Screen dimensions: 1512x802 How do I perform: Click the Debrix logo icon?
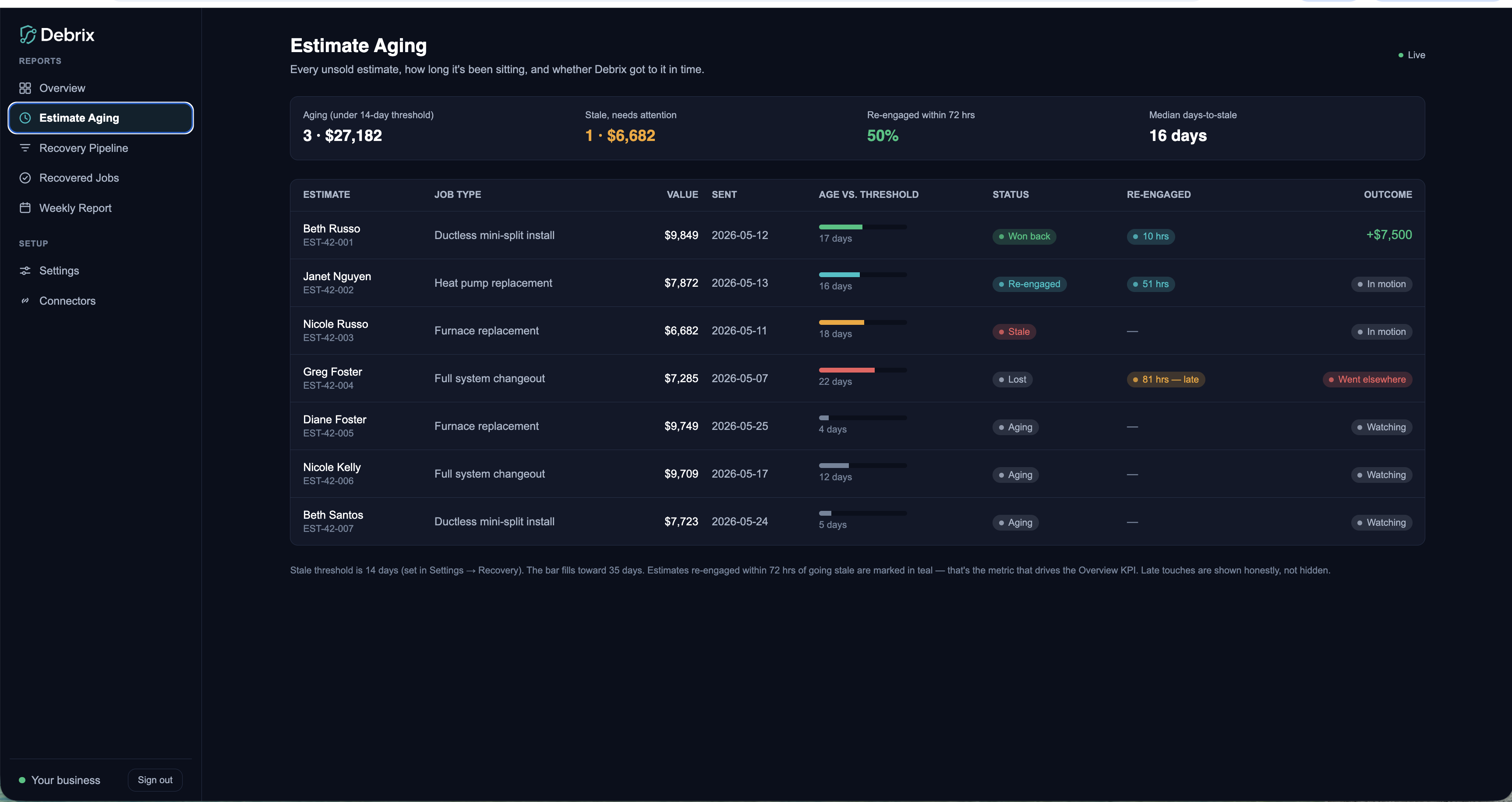[28, 35]
